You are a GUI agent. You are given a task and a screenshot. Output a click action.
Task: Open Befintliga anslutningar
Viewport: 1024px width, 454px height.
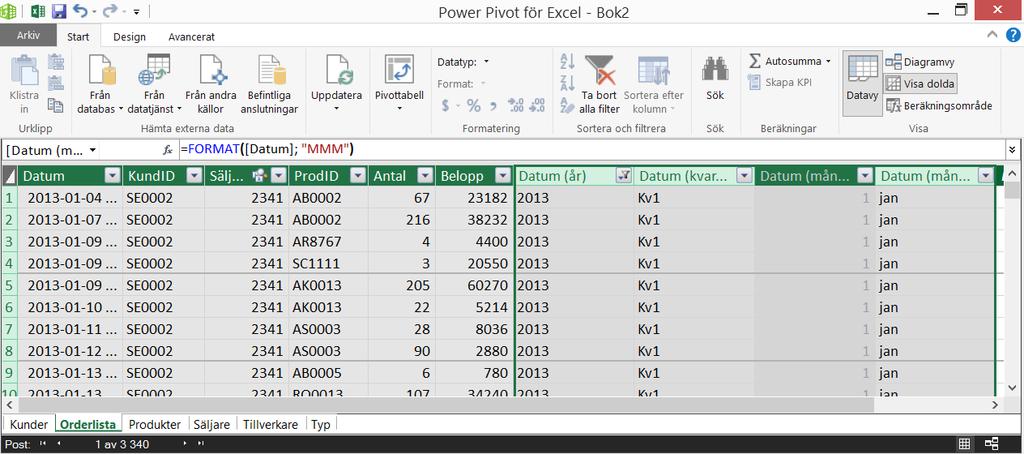(x=269, y=85)
